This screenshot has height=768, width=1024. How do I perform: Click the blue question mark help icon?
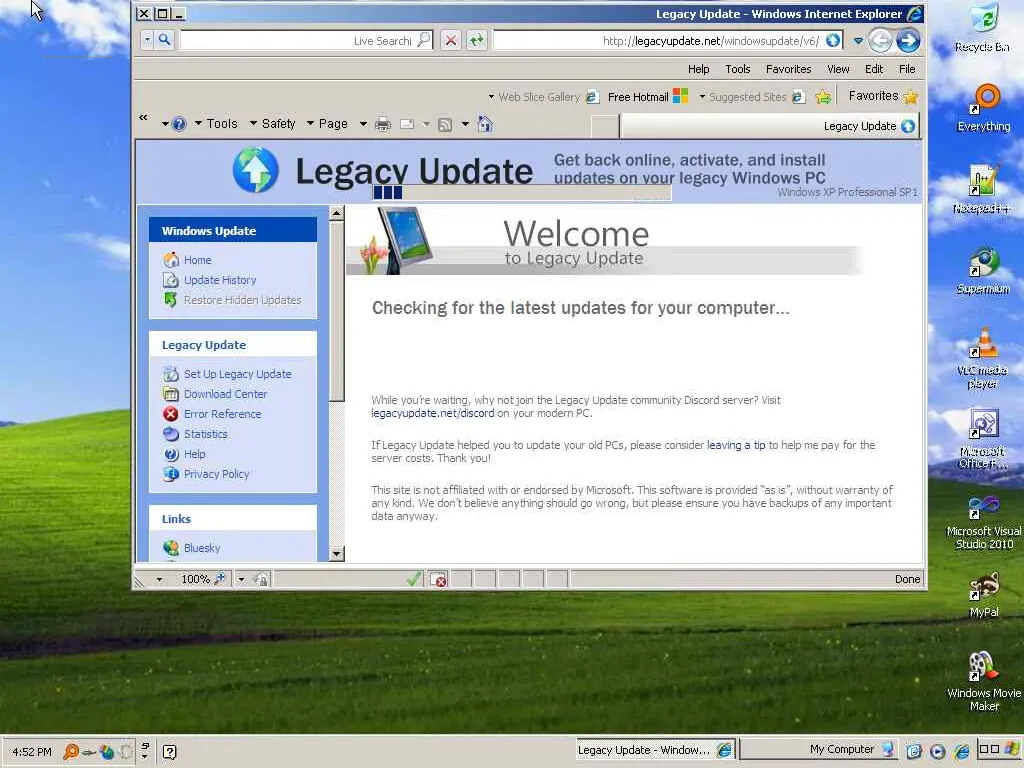point(180,124)
